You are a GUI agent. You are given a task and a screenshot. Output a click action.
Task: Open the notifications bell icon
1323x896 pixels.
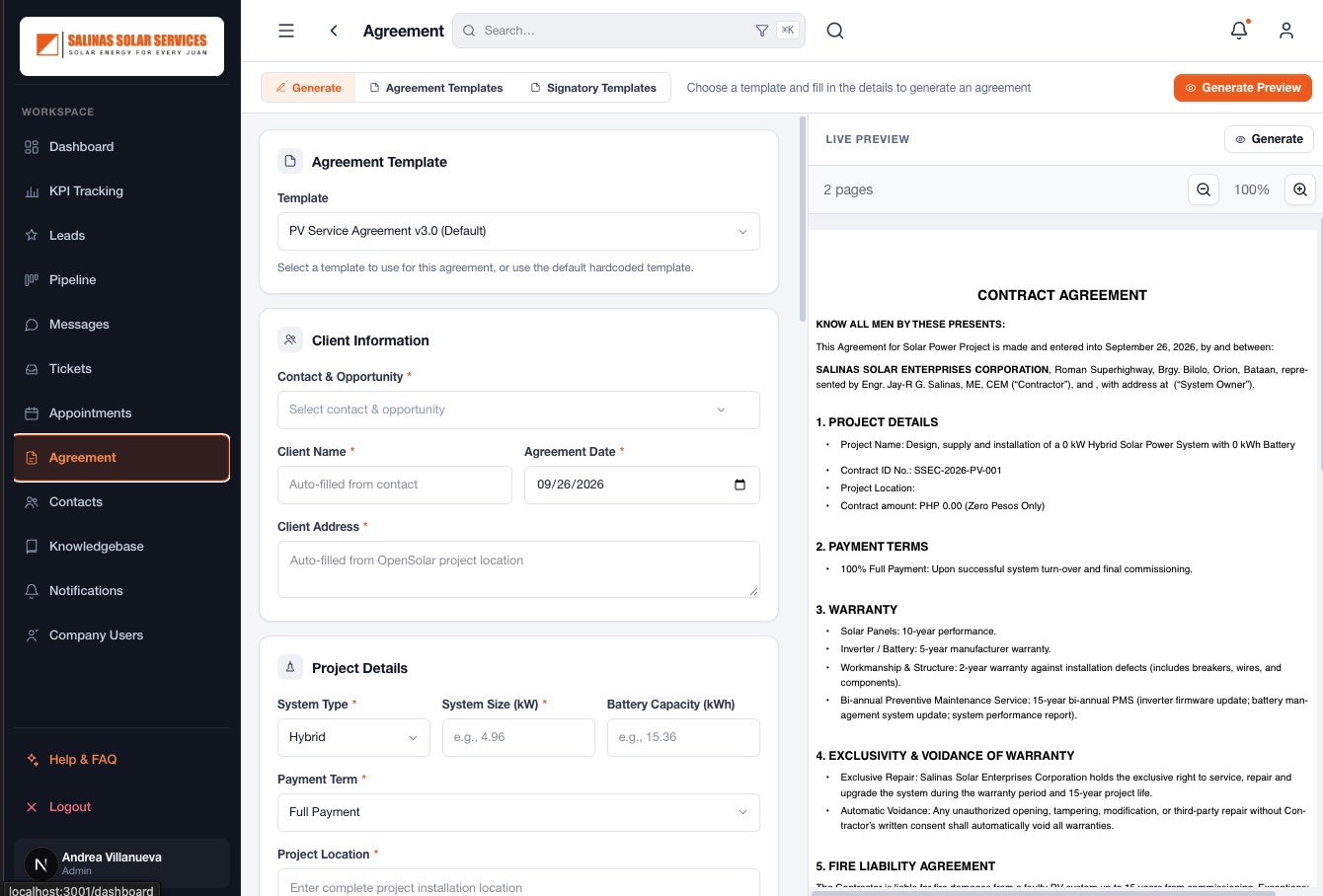pyautogui.click(x=1239, y=31)
